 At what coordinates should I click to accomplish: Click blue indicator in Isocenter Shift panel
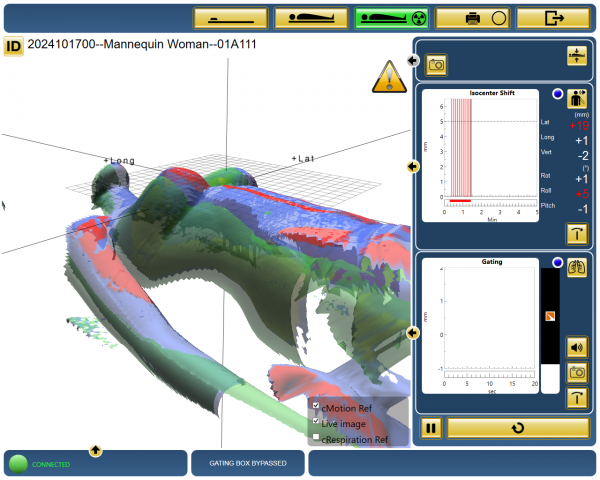[558, 94]
